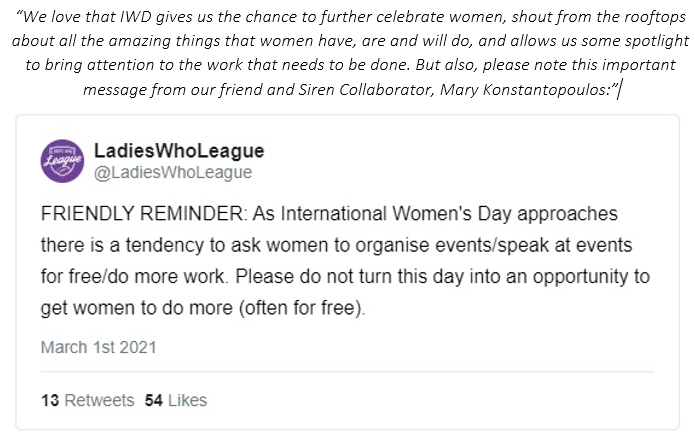This screenshot has height=442, width=695.
Task: Place cursor at end of italic quote
Action: pos(619,91)
